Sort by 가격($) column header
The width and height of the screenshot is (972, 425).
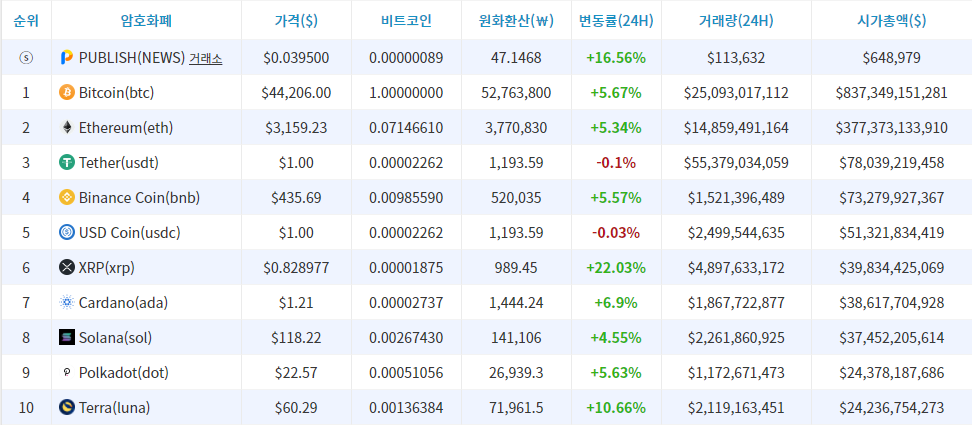(x=296, y=20)
